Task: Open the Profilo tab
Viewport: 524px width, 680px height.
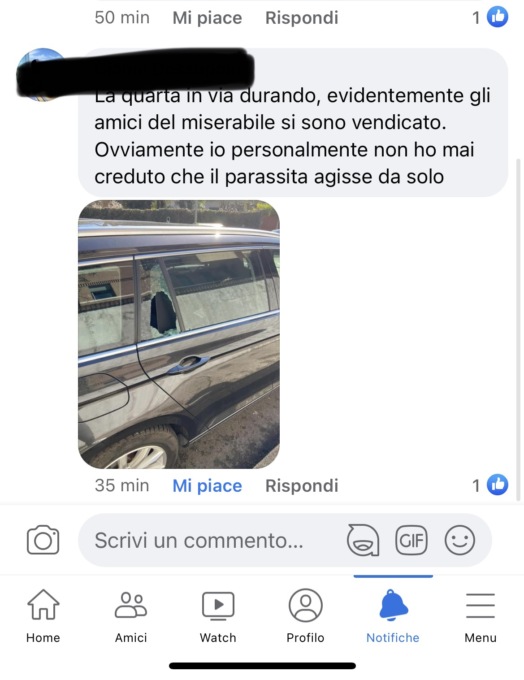Action: (x=305, y=616)
